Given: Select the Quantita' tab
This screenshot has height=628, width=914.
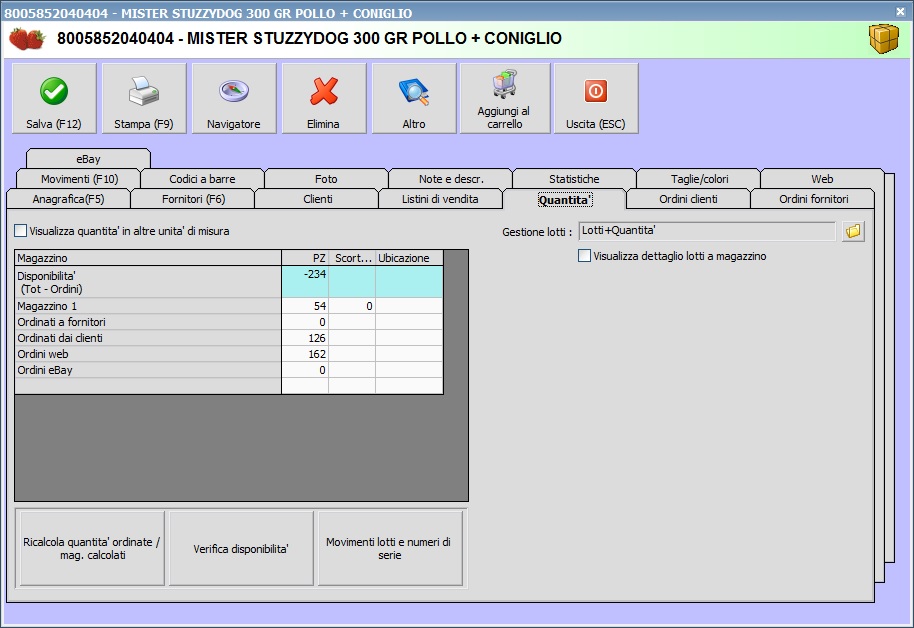Looking at the screenshot, I should [565, 199].
